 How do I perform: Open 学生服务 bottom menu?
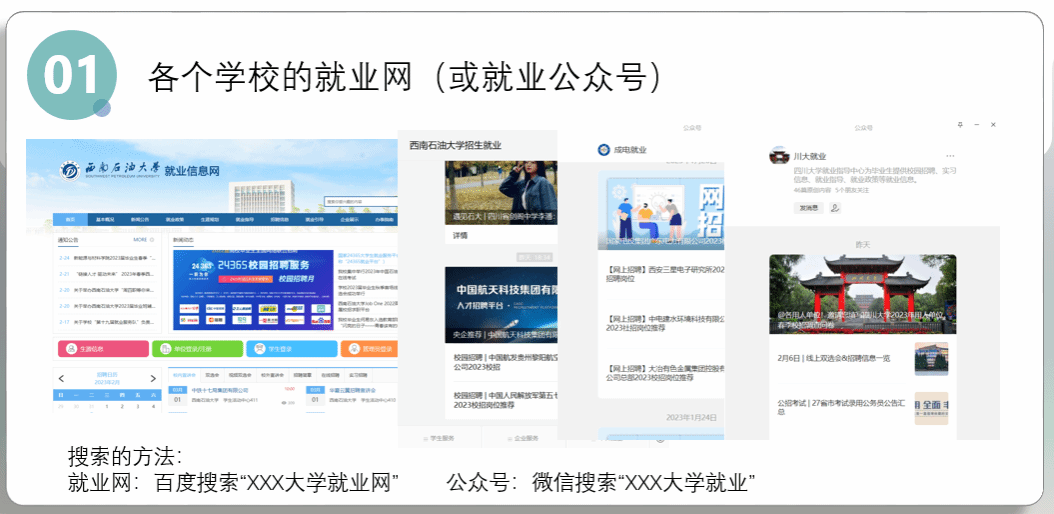pyautogui.click(x=441, y=438)
